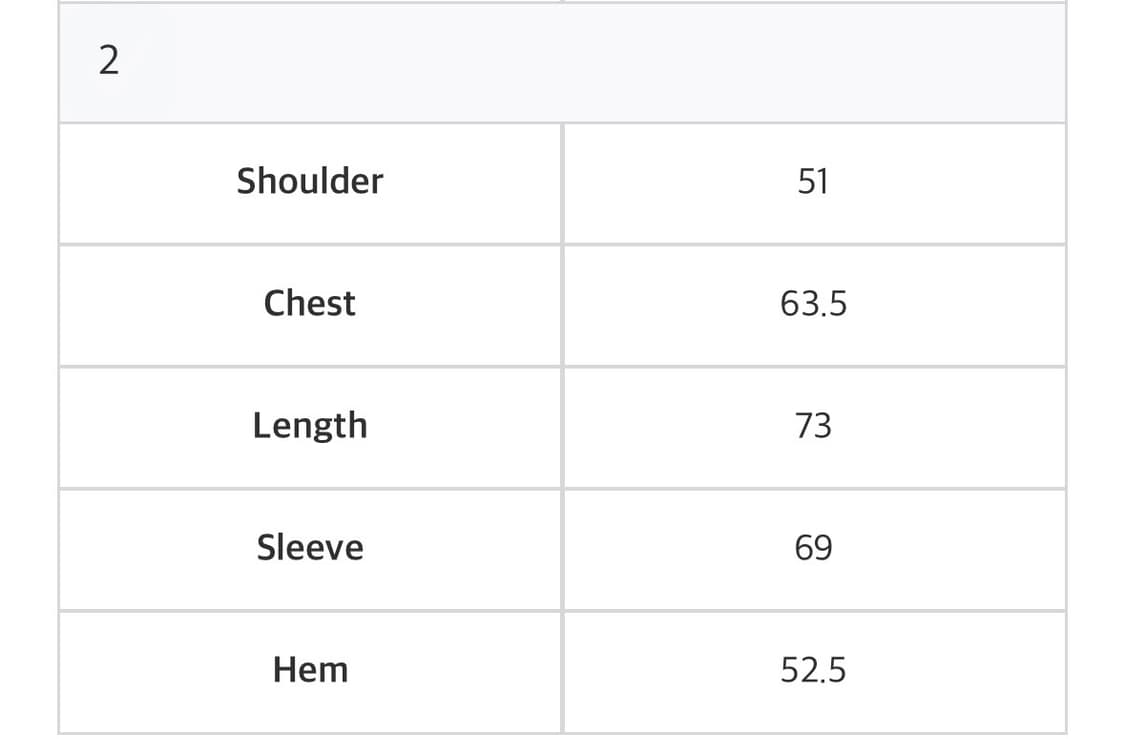Image resolution: width=1125 pixels, height=739 pixels.
Task: Click the Sleeve label cell
Action: (x=310, y=548)
